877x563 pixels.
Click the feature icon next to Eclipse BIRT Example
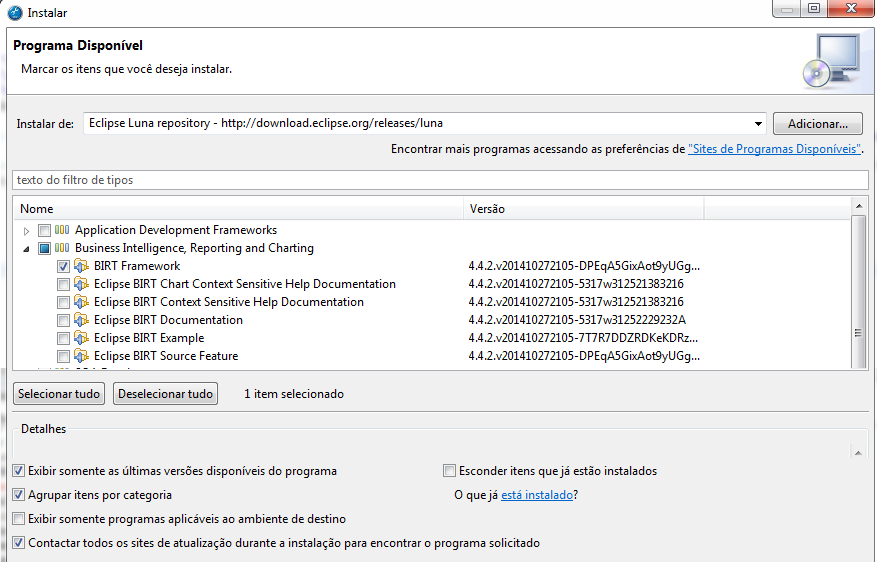[82, 338]
